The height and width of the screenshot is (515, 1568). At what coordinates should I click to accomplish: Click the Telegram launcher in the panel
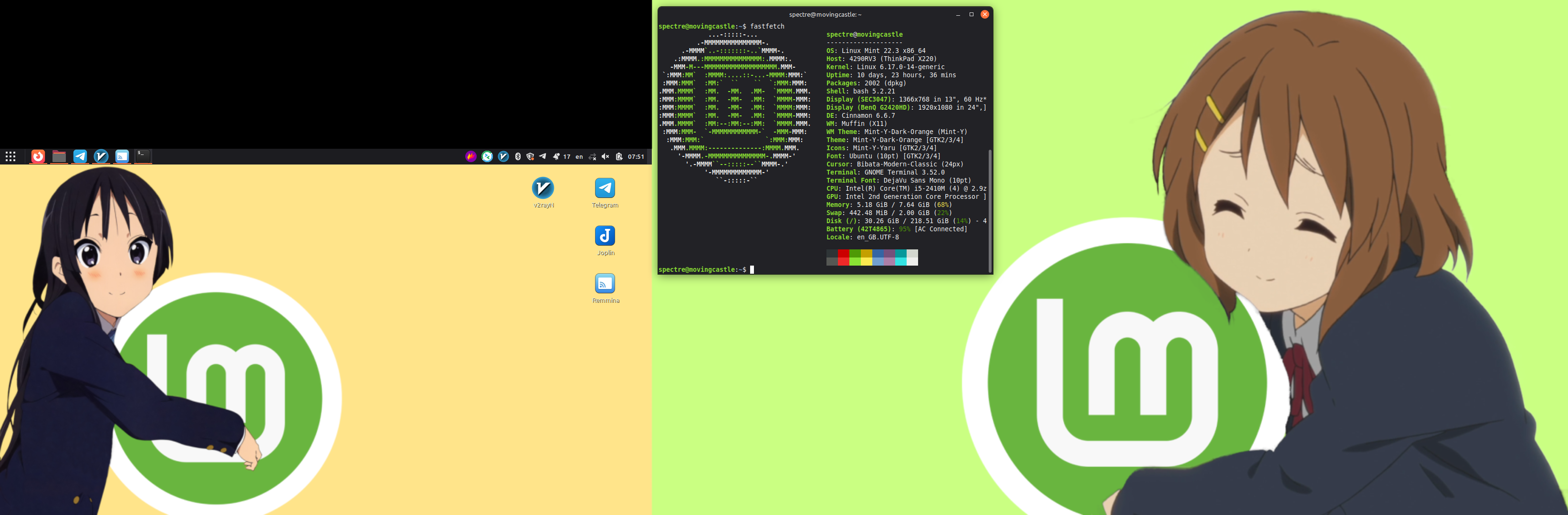click(80, 157)
